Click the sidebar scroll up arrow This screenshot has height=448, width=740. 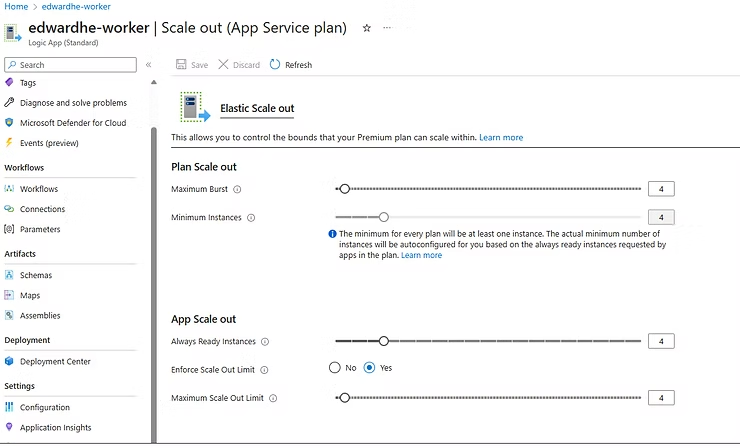tap(153, 82)
